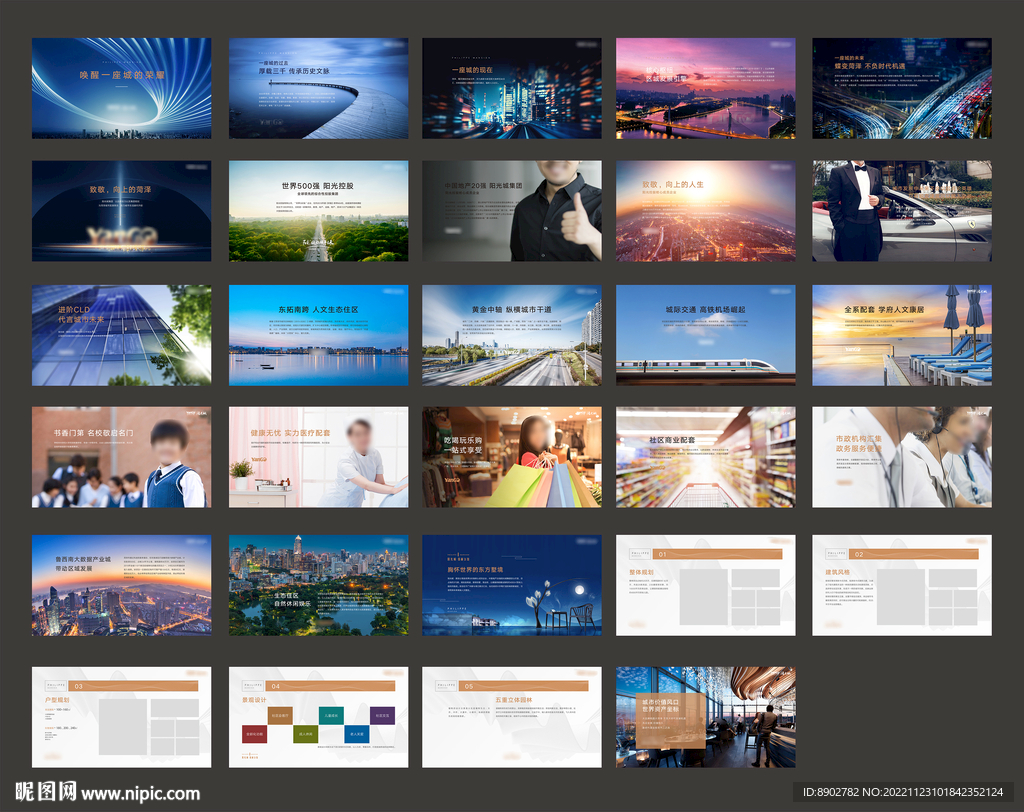Open the high-speed train slide thumbnail
Viewport: 1024px width, 812px height.
point(705,335)
